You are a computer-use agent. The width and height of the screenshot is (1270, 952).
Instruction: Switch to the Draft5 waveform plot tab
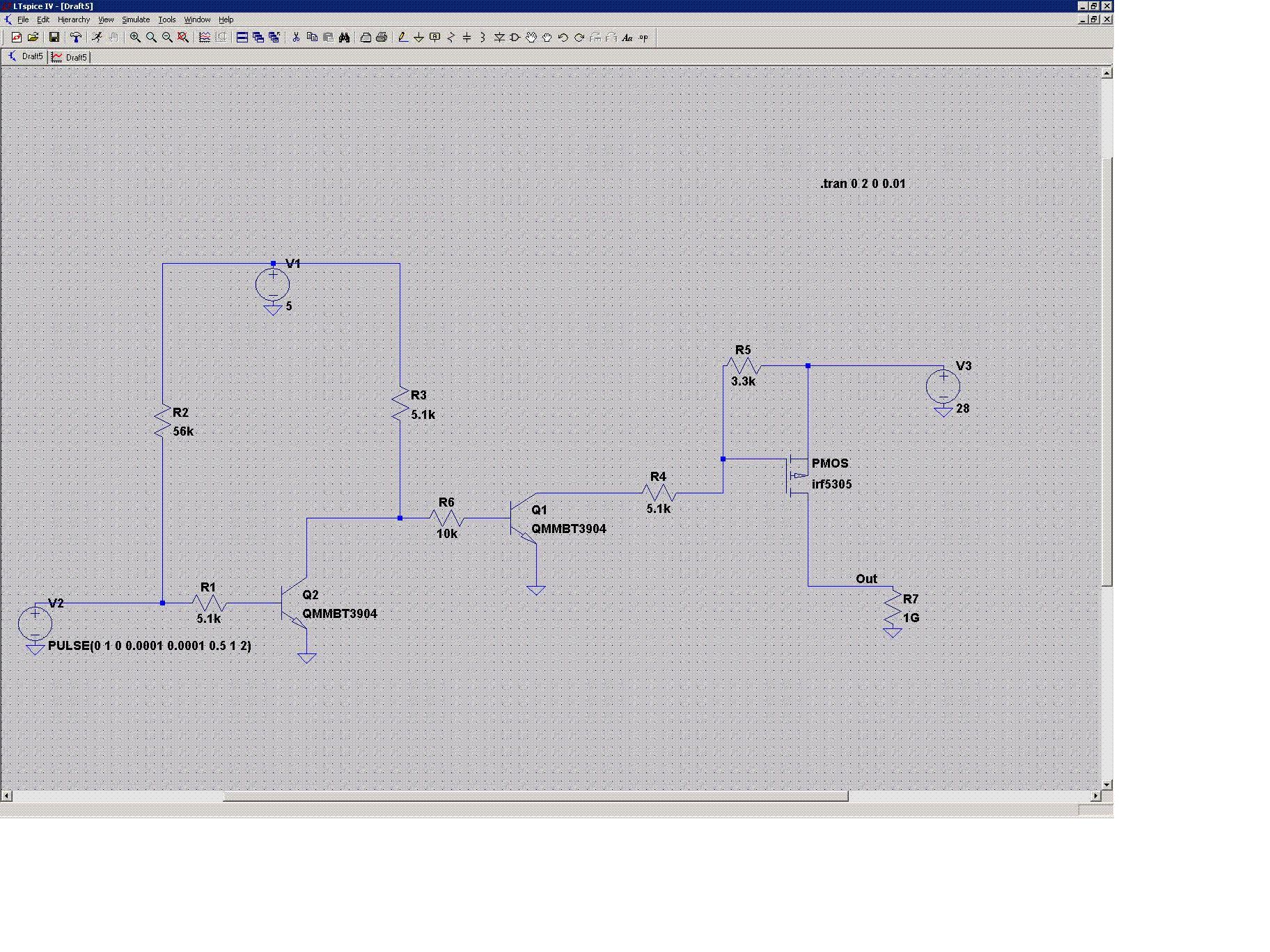pyautogui.click(x=70, y=57)
